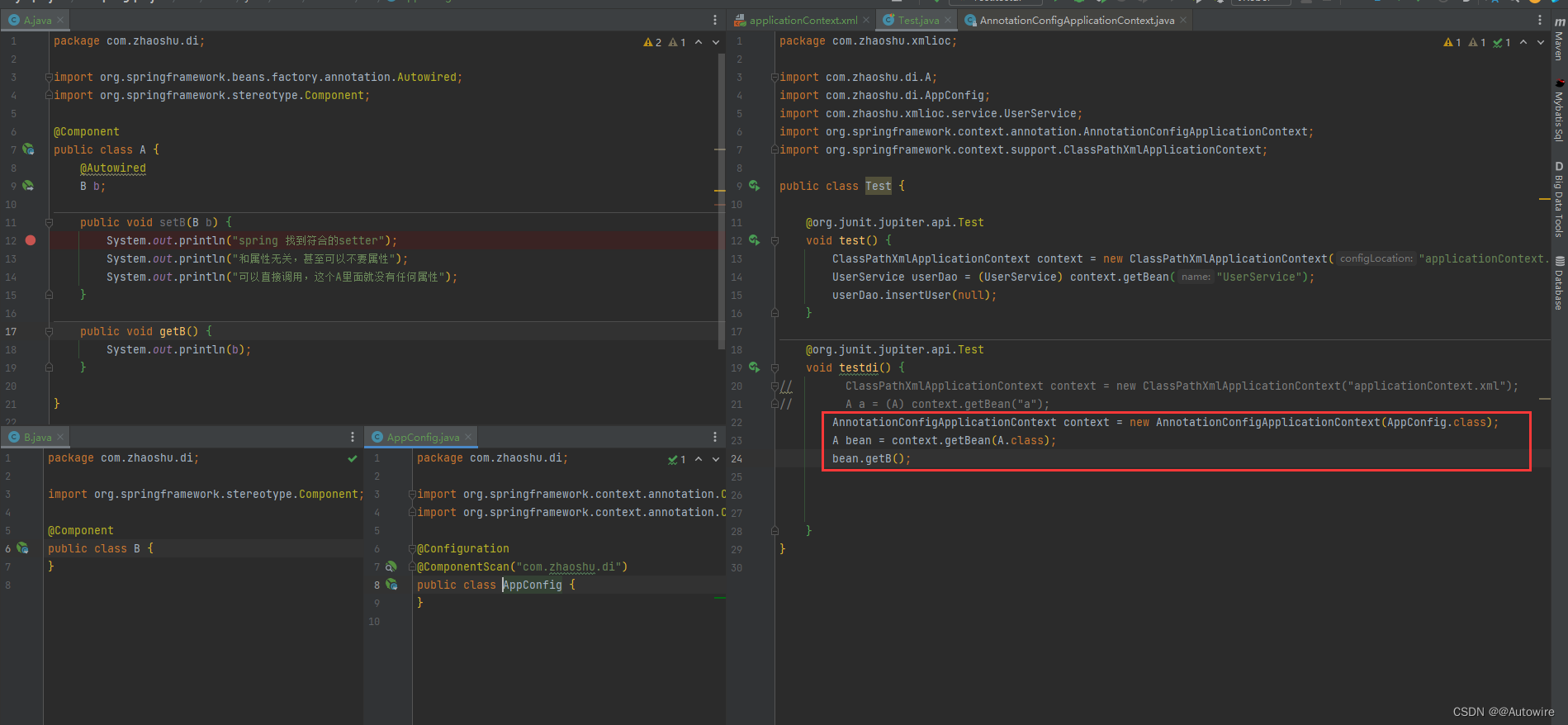Close the A.java tab
The width and height of the screenshot is (1568, 725).
[60, 20]
